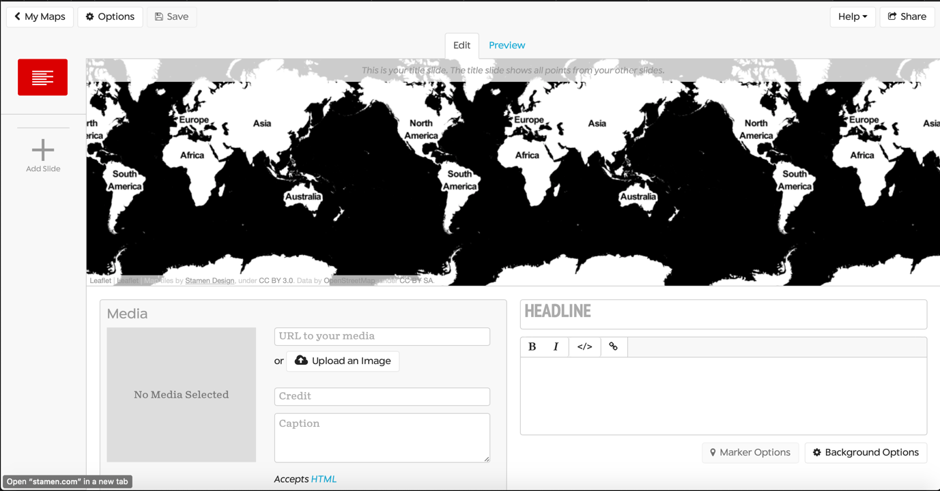Click the Save button

click(x=172, y=17)
